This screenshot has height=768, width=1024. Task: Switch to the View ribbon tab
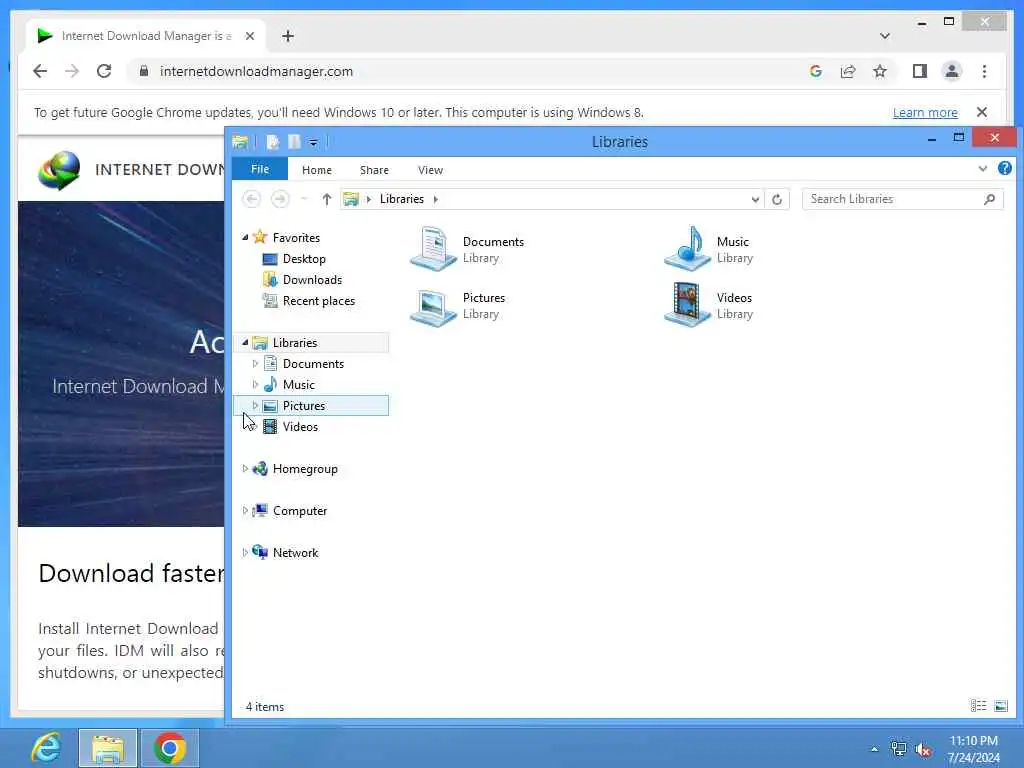(430, 170)
